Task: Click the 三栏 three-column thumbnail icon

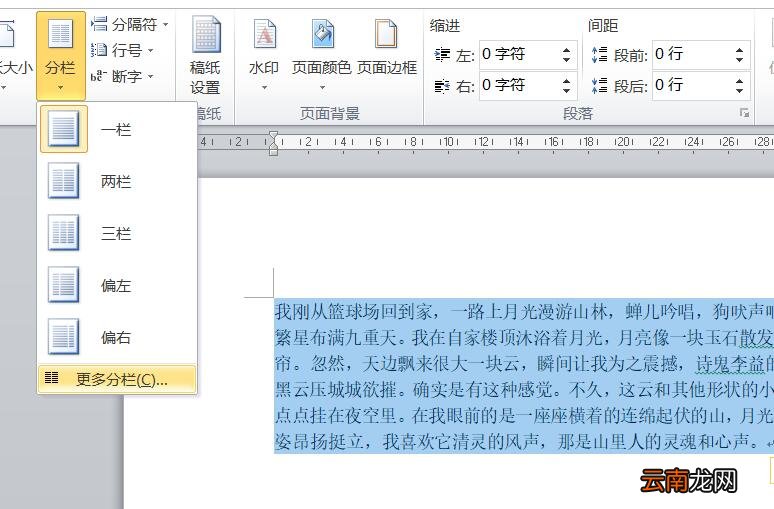Action: [x=64, y=233]
